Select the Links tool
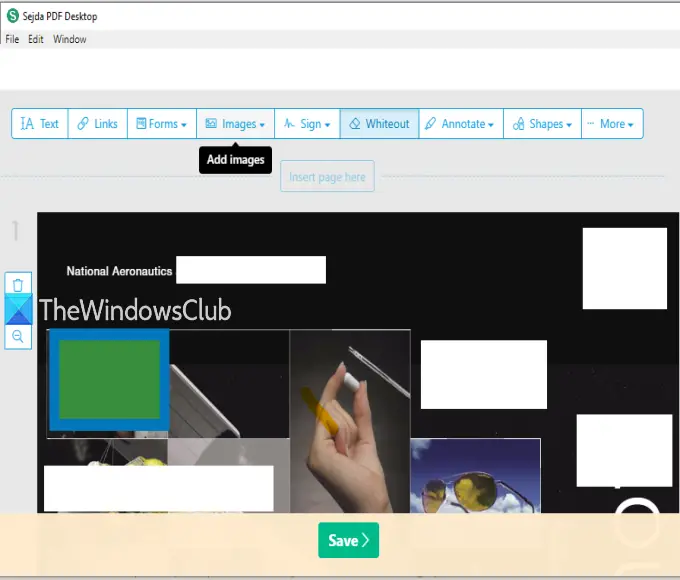Screen dimensions: 680x580 tap(98, 124)
